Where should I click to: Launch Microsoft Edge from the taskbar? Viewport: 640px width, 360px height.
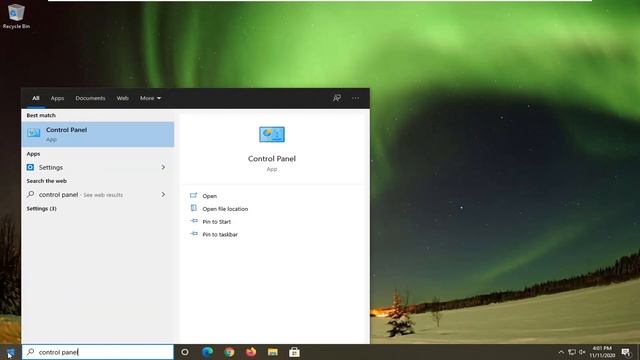(207, 352)
